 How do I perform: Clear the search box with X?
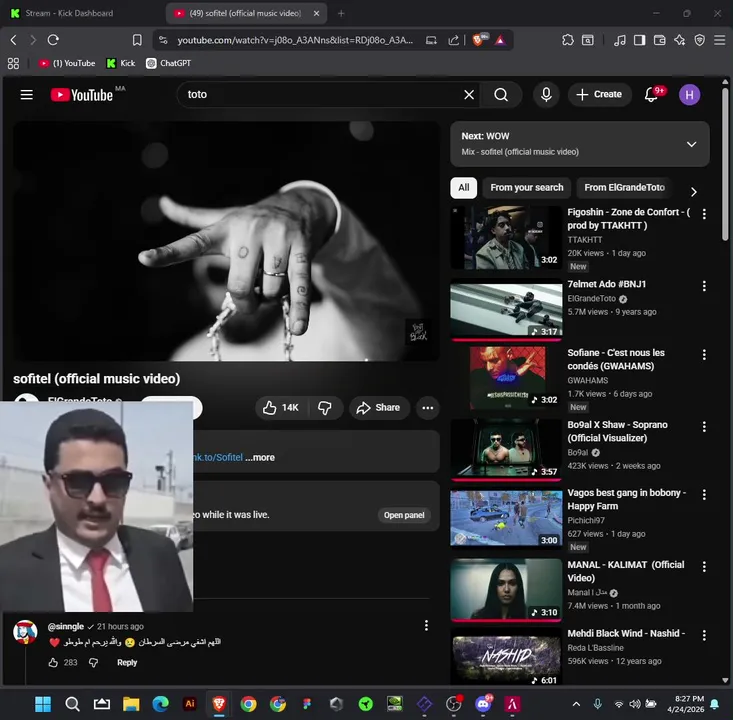[469, 95]
